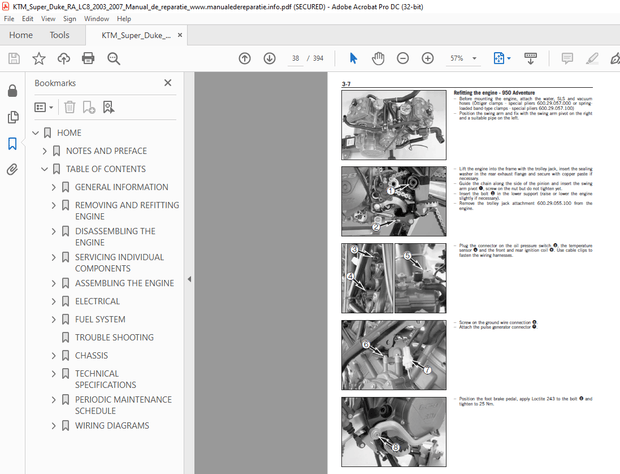Print the document with printer icon
Screen dimensions: 620x474
tap(88, 59)
